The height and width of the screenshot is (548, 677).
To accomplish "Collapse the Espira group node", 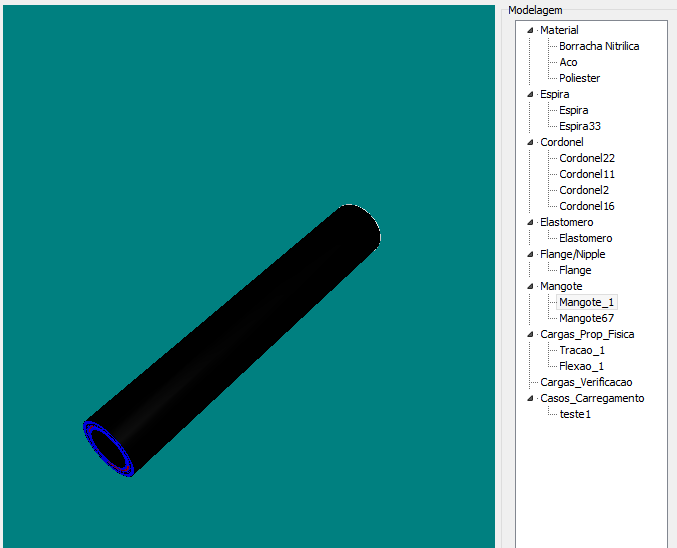I will coord(530,94).
